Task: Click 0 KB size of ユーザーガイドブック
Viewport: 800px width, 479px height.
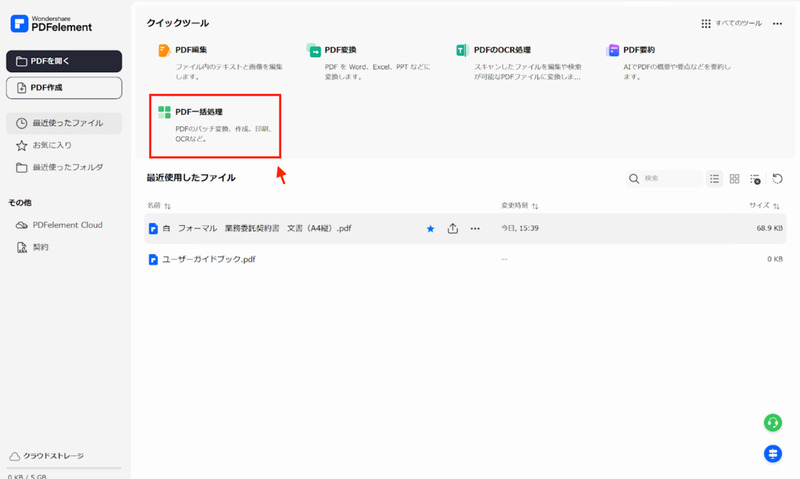Action: pyautogui.click(x=774, y=259)
